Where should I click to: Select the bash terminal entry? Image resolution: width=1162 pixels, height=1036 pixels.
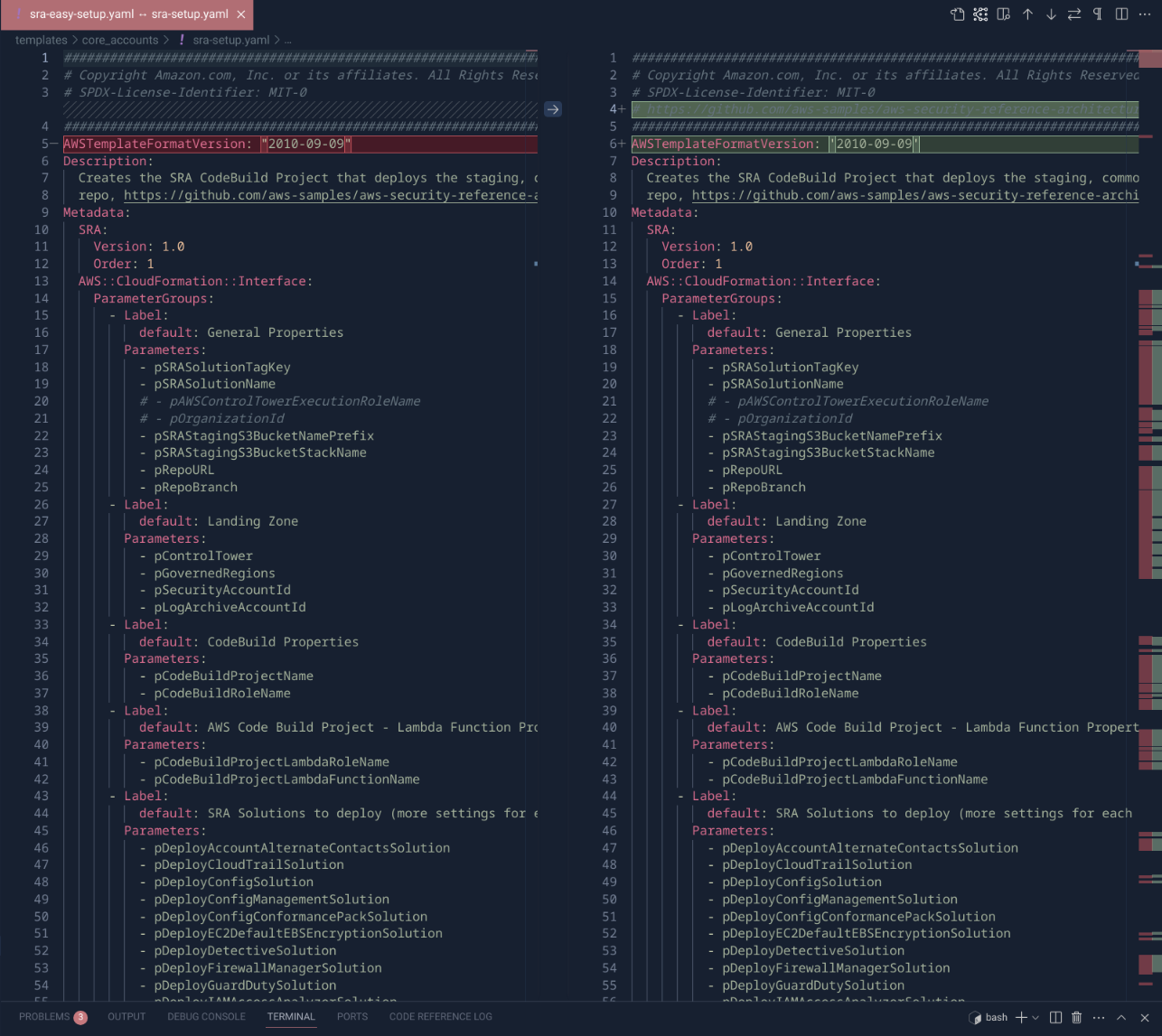point(989,1017)
